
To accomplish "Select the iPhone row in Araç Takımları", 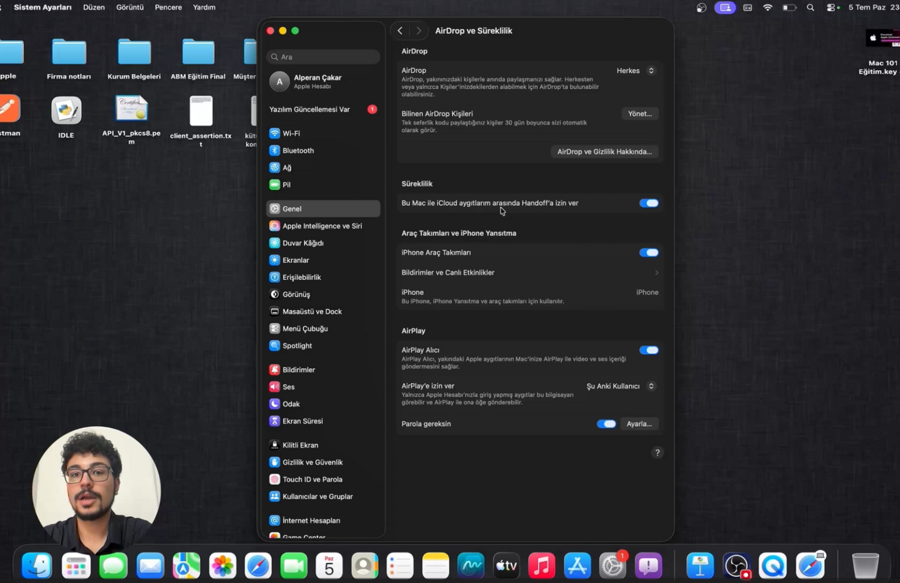I will point(529,296).
